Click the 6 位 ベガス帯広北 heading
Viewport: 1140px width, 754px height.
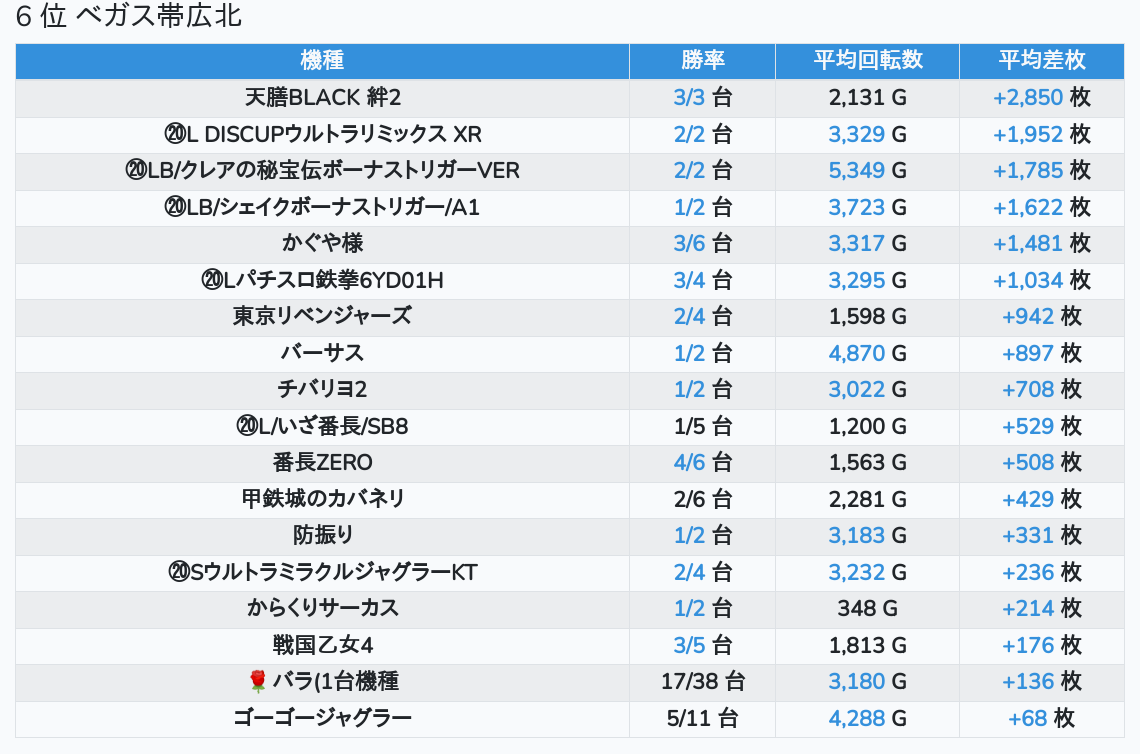pos(129,17)
